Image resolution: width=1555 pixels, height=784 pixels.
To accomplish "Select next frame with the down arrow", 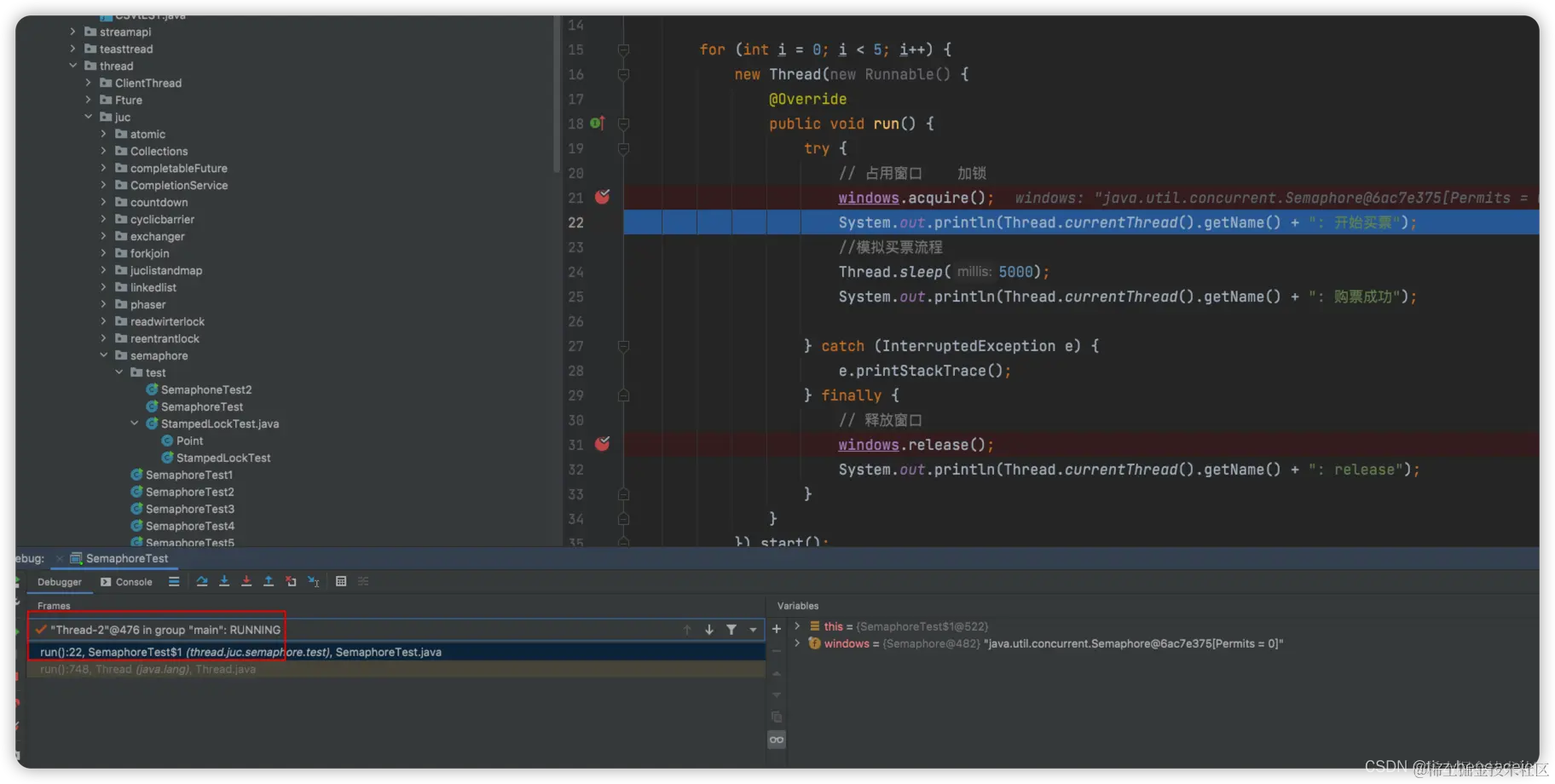I will [709, 630].
